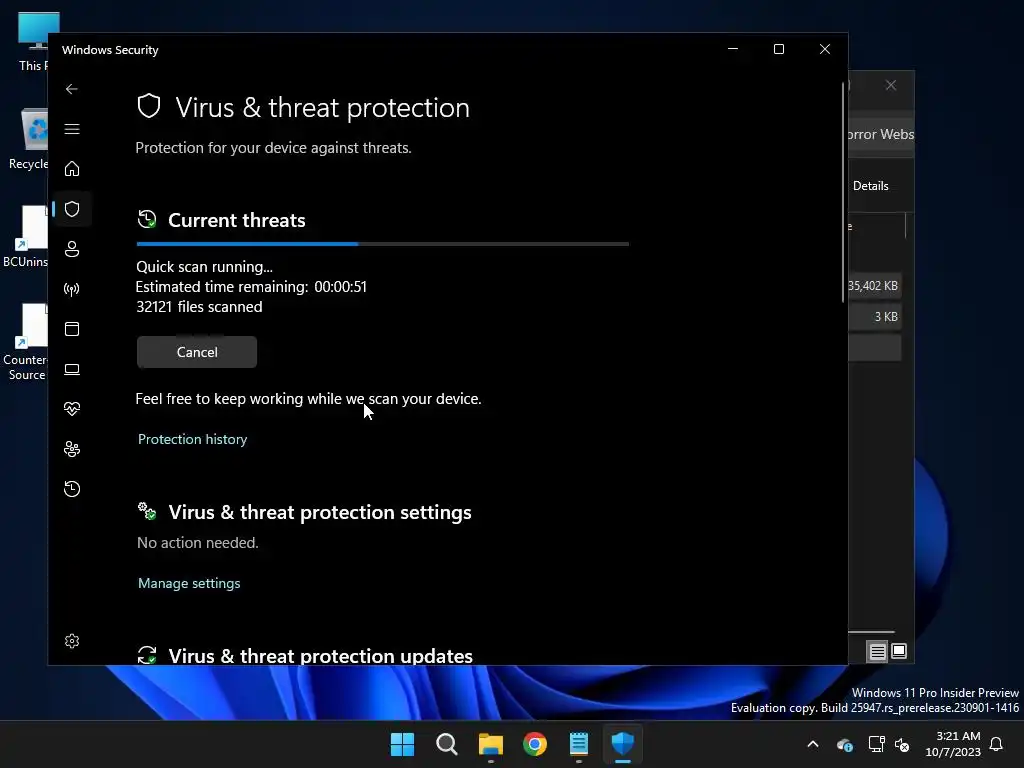The width and height of the screenshot is (1024, 768).
Task: Open Settings gear in Windows Security
Action: click(72, 641)
